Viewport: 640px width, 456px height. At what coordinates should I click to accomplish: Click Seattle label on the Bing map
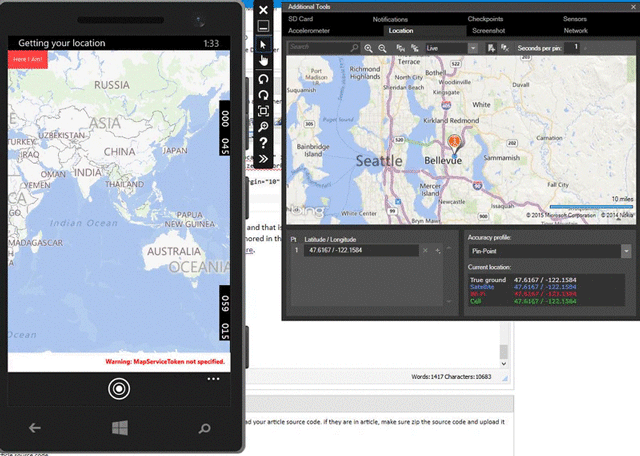pyautogui.click(x=379, y=161)
